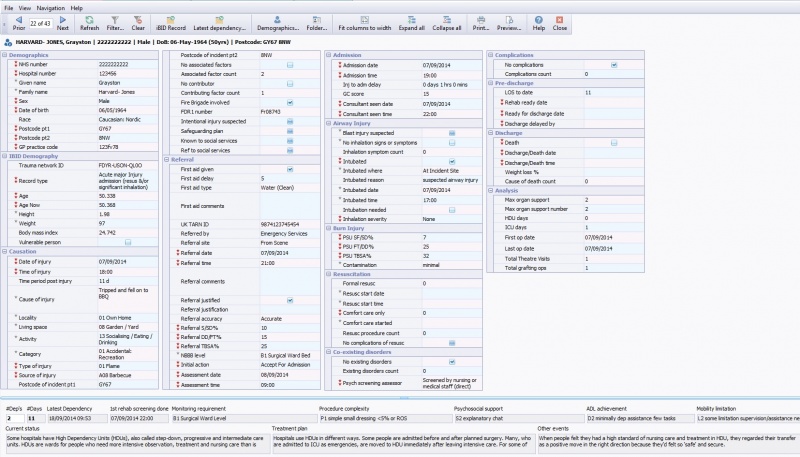Toggle Death checkbox

coord(614,143)
